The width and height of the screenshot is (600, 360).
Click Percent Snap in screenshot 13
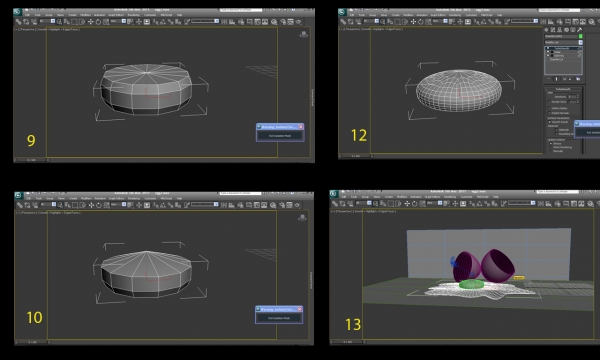coord(486,204)
